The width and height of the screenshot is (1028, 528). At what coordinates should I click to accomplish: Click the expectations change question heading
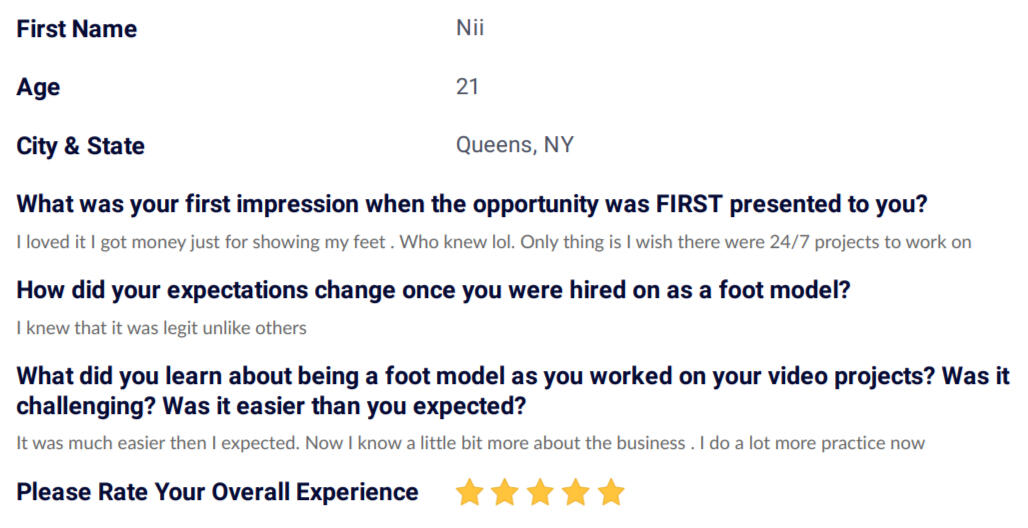coord(433,289)
